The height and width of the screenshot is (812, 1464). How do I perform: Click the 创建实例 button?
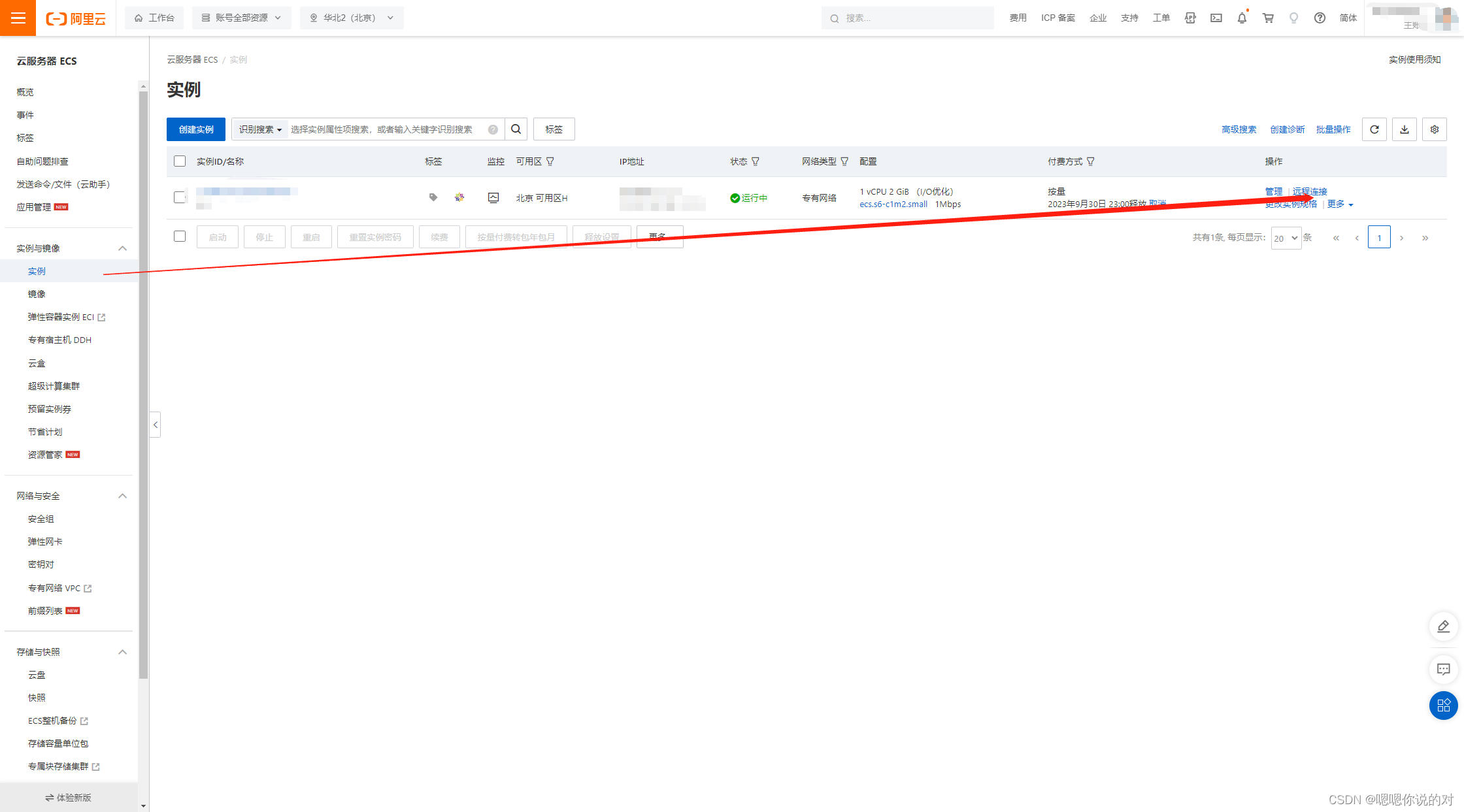[x=195, y=129]
